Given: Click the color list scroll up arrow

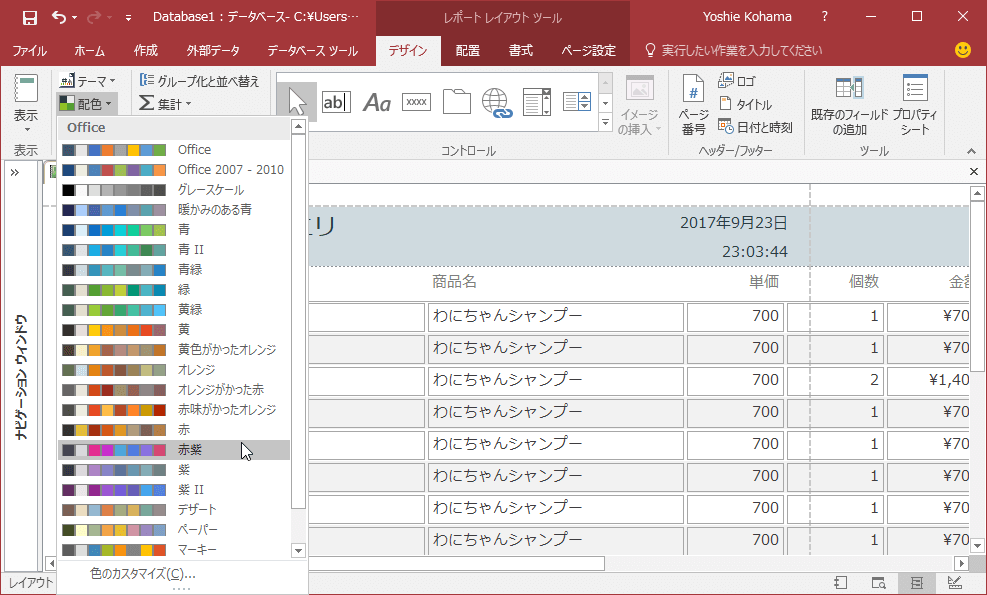Looking at the screenshot, I should tap(298, 127).
